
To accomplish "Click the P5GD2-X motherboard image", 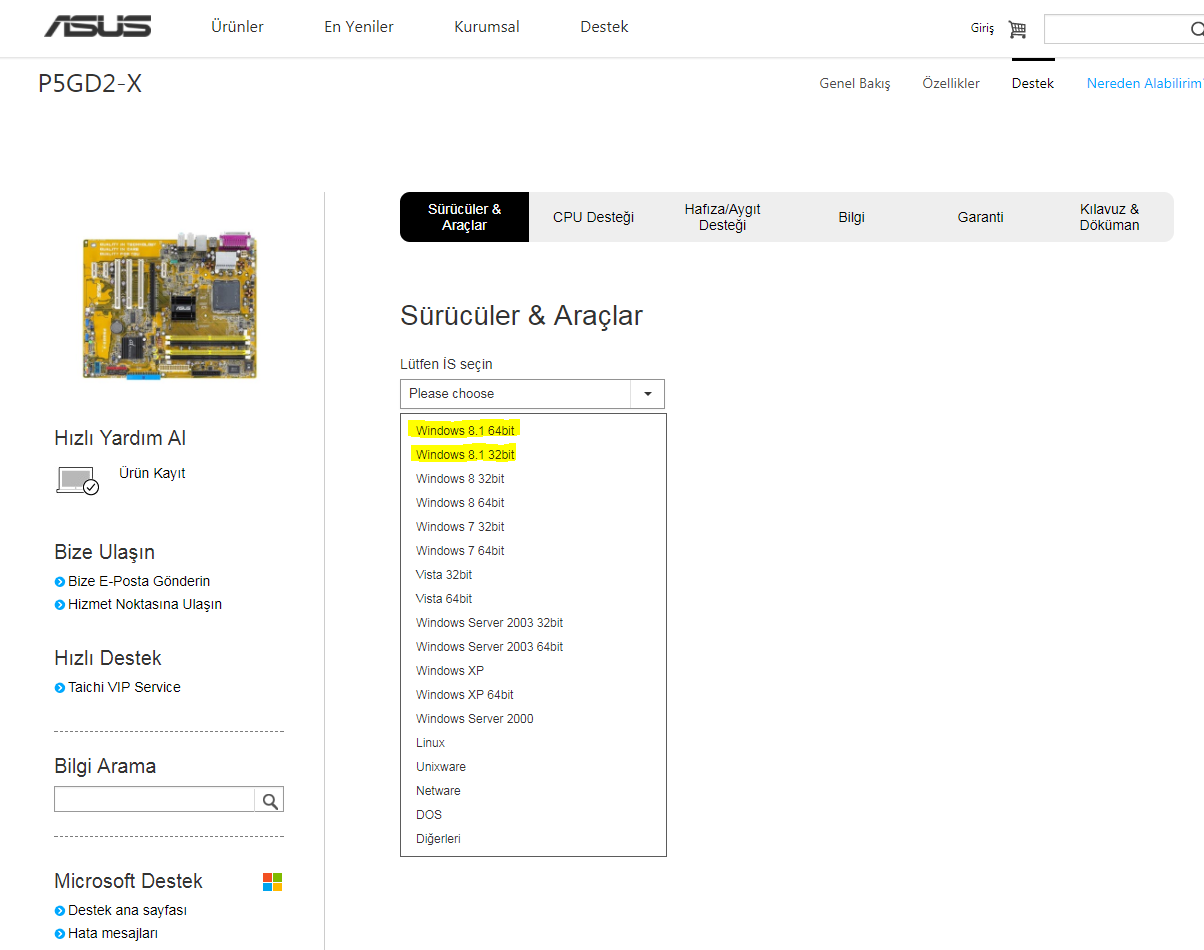I will click(169, 306).
